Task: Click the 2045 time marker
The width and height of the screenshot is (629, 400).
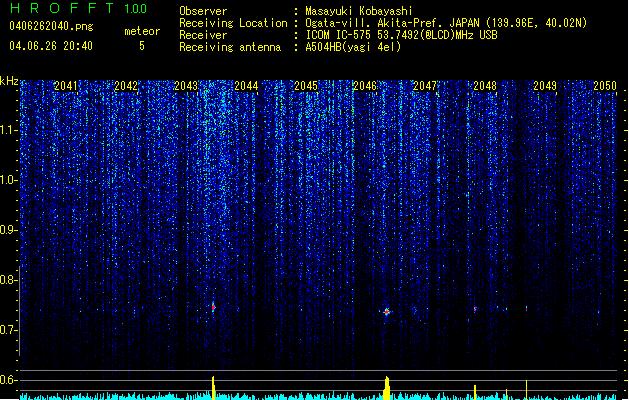Action: [x=306, y=86]
